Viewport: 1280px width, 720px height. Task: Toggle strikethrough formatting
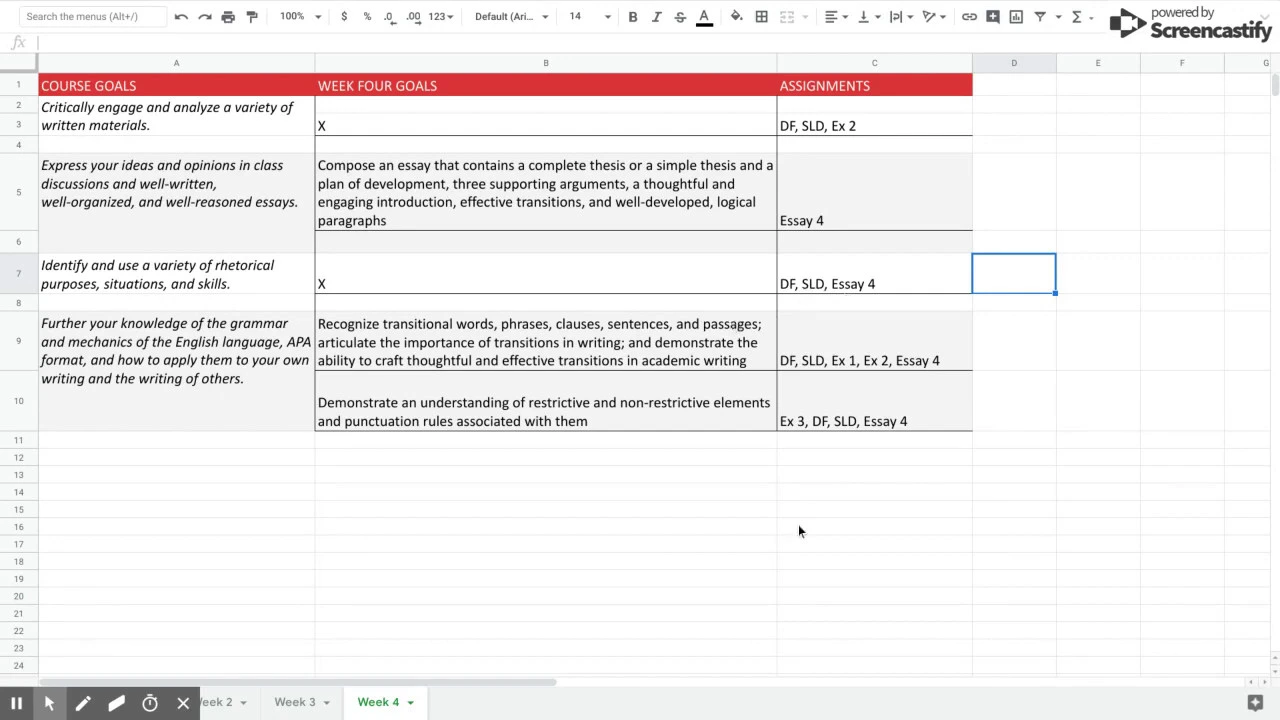pos(680,17)
